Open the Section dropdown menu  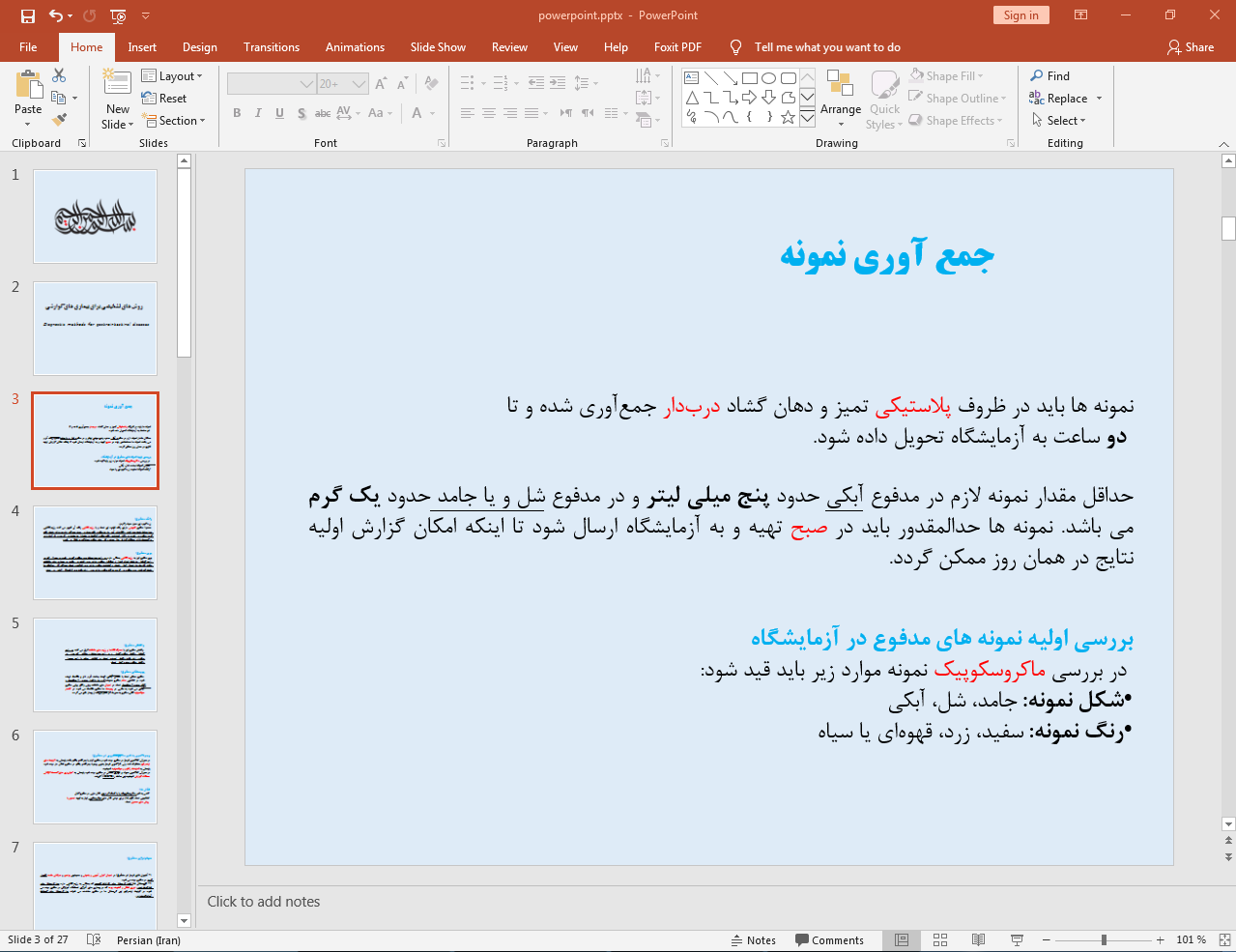click(174, 121)
